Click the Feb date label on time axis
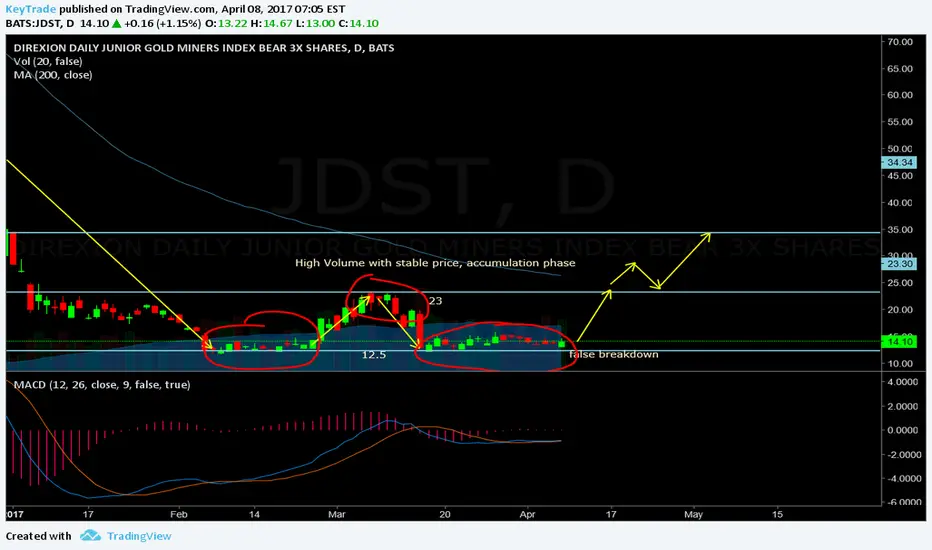 click(x=178, y=514)
